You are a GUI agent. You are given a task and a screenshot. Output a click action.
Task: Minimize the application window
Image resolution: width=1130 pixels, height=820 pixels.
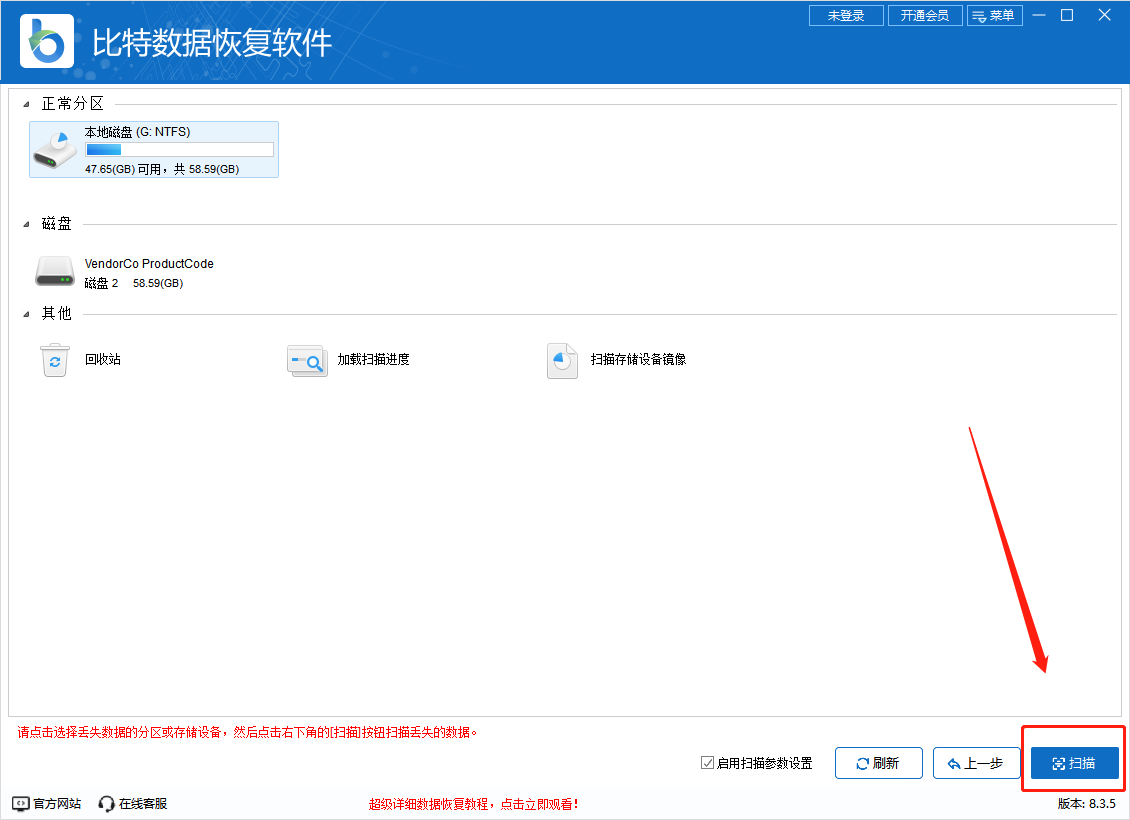click(x=1039, y=15)
